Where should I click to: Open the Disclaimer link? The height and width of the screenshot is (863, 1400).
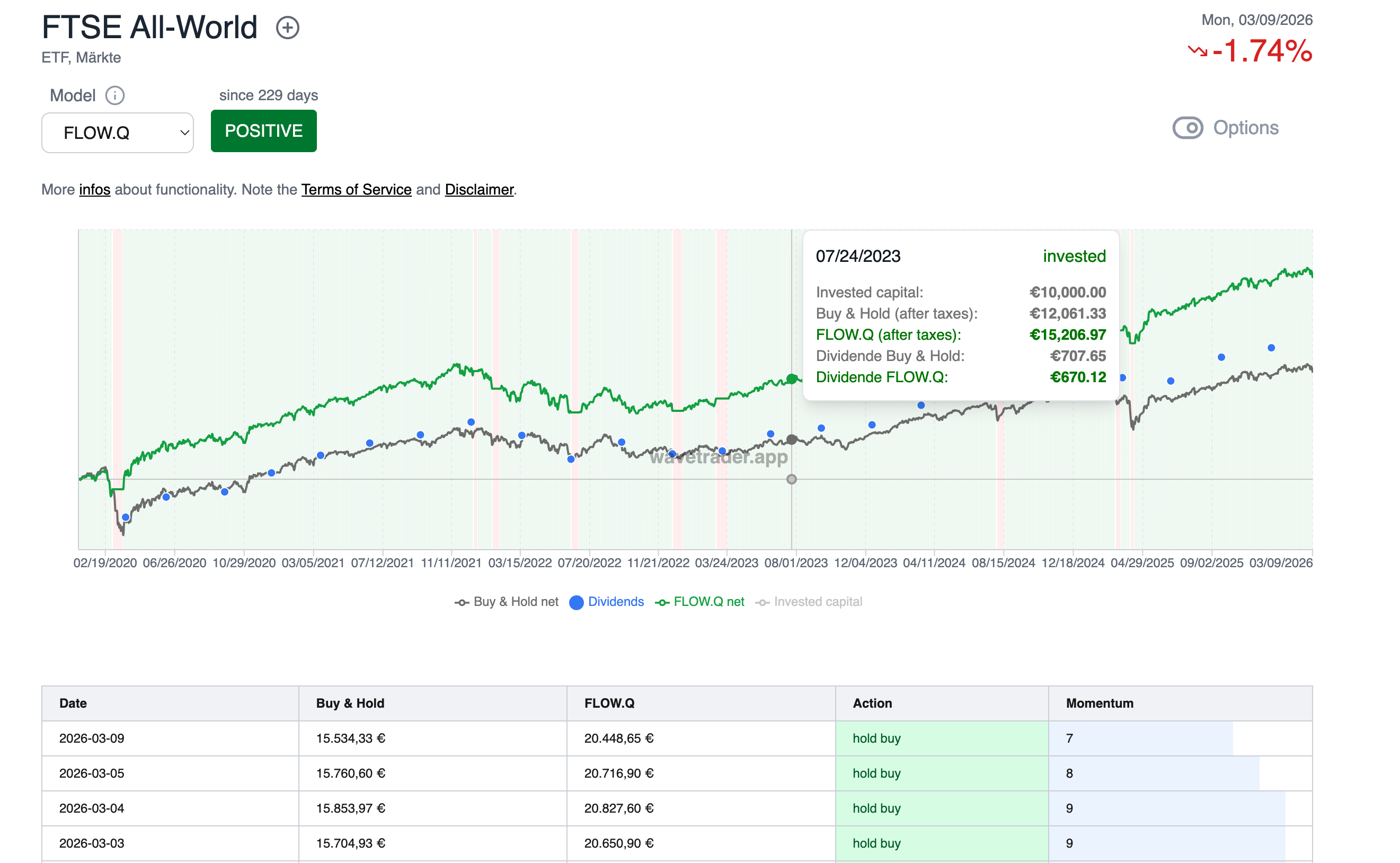coord(479,189)
